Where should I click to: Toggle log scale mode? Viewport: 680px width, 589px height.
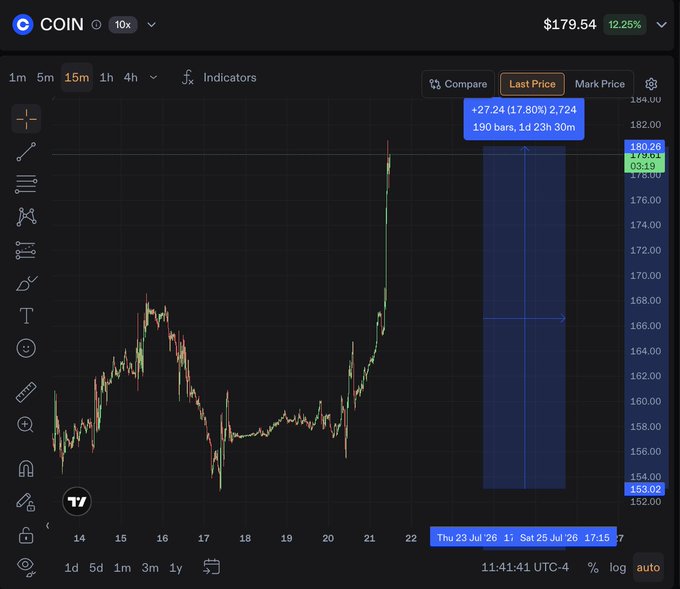pos(618,568)
